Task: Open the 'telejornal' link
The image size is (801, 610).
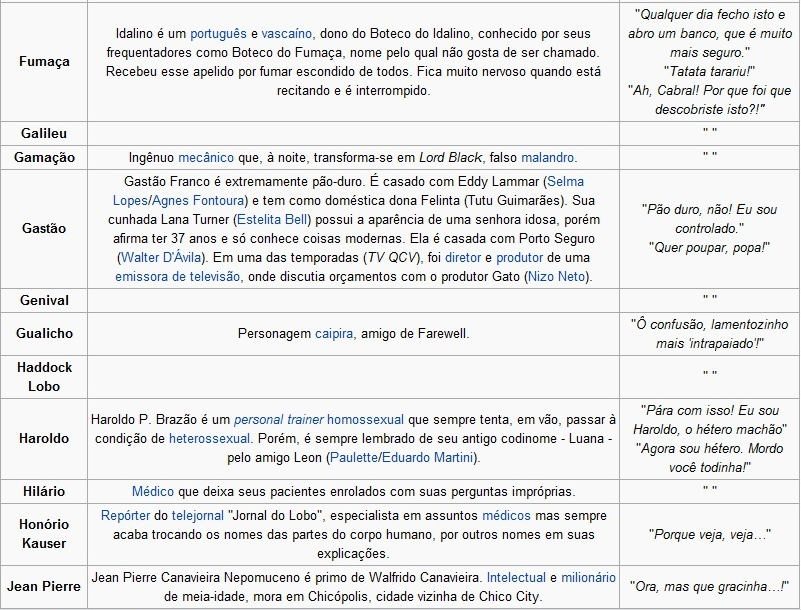Action: (x=198, y=515)
